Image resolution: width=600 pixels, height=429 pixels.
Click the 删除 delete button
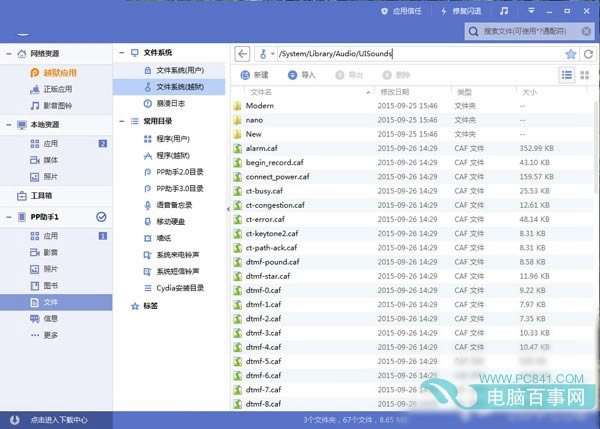point(396,75)
